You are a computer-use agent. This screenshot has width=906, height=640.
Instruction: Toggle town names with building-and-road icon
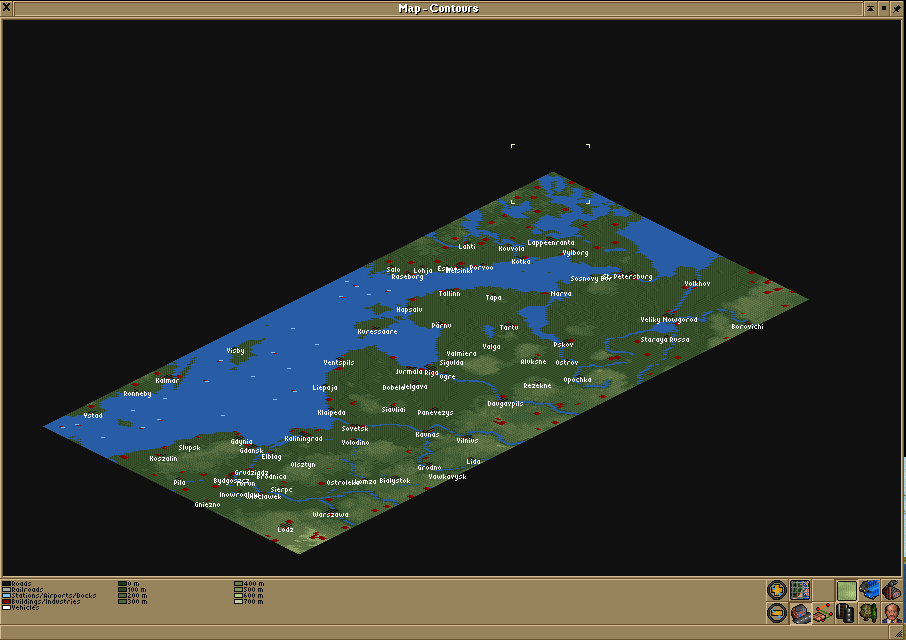pos(800,613)
